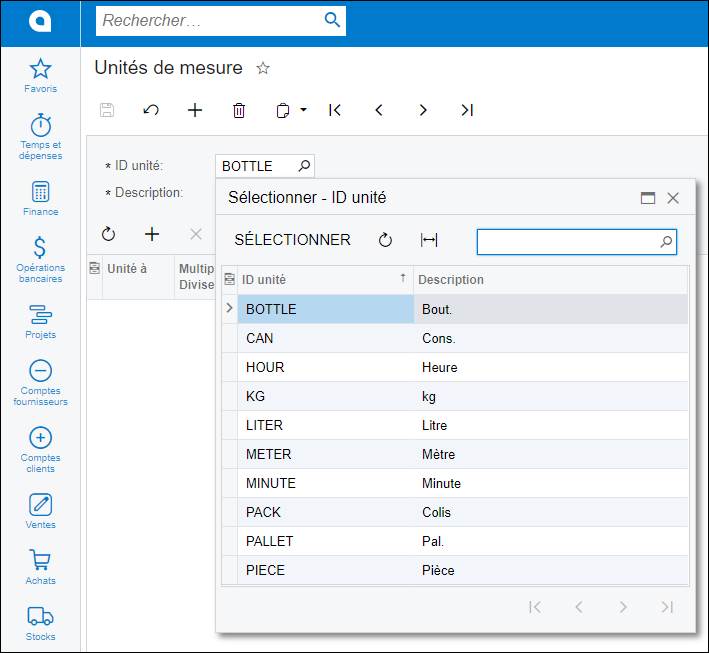Go to the last record

click(x=467, y=110)
